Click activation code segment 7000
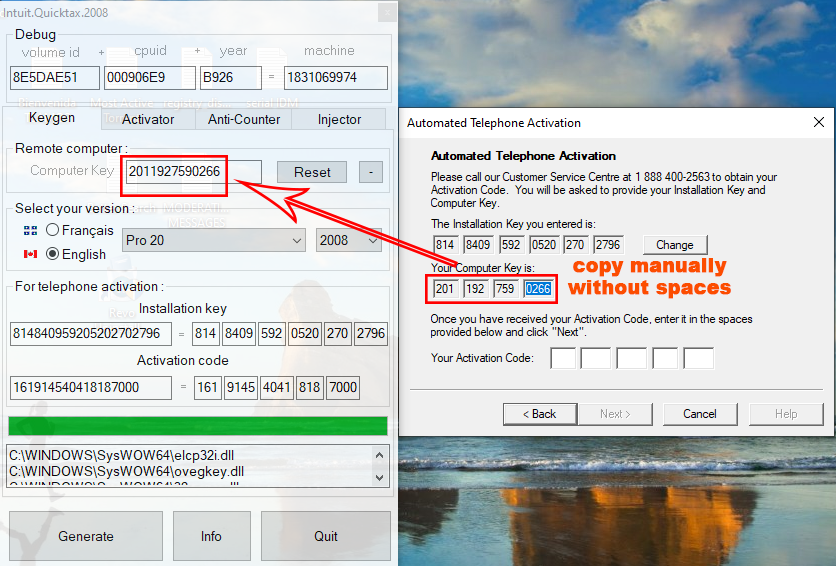The width and height of the screenshot is (836, 566). click(x=342, y=387)
